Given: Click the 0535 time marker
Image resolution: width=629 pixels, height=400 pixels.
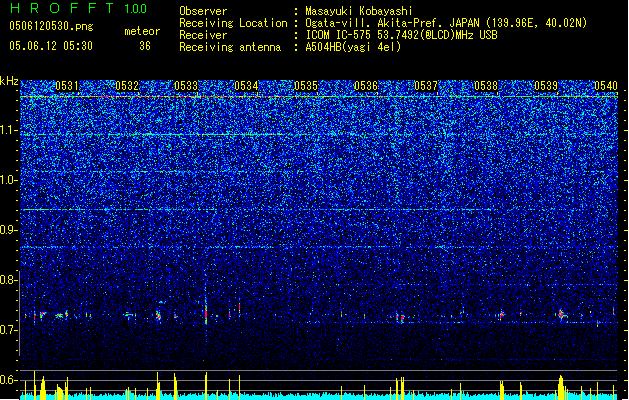Looking at the screenshot, I should (306, 86).
